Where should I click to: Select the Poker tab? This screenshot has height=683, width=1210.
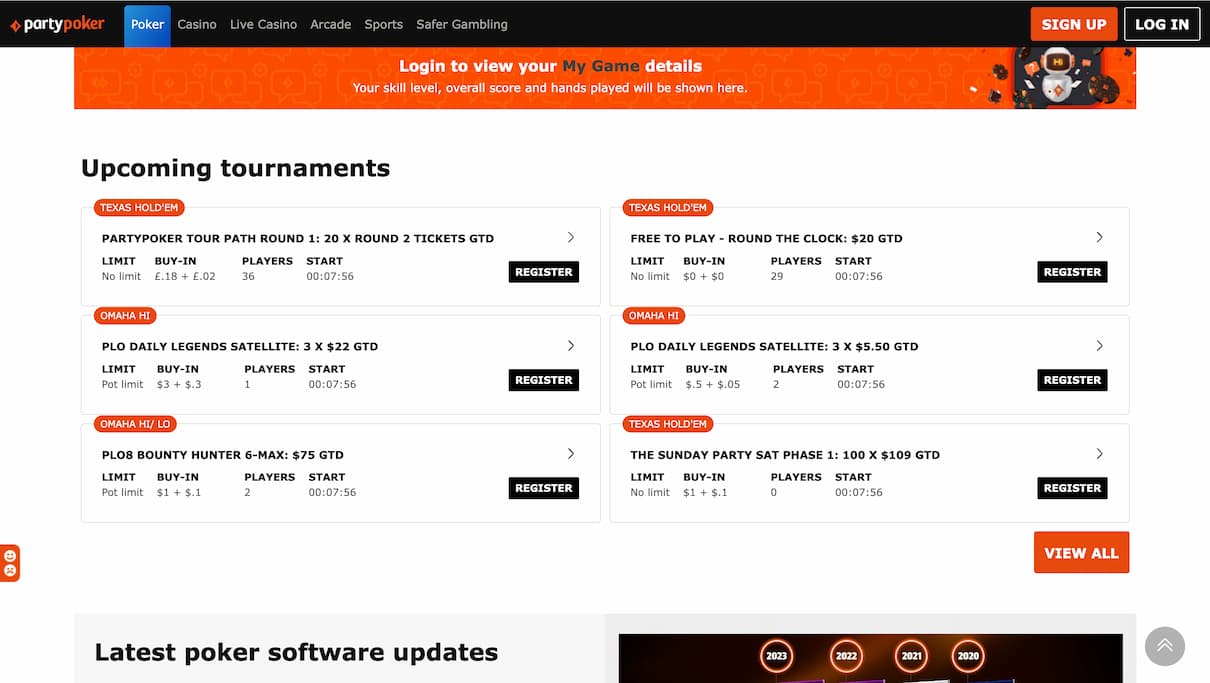(x=147, y=25)
